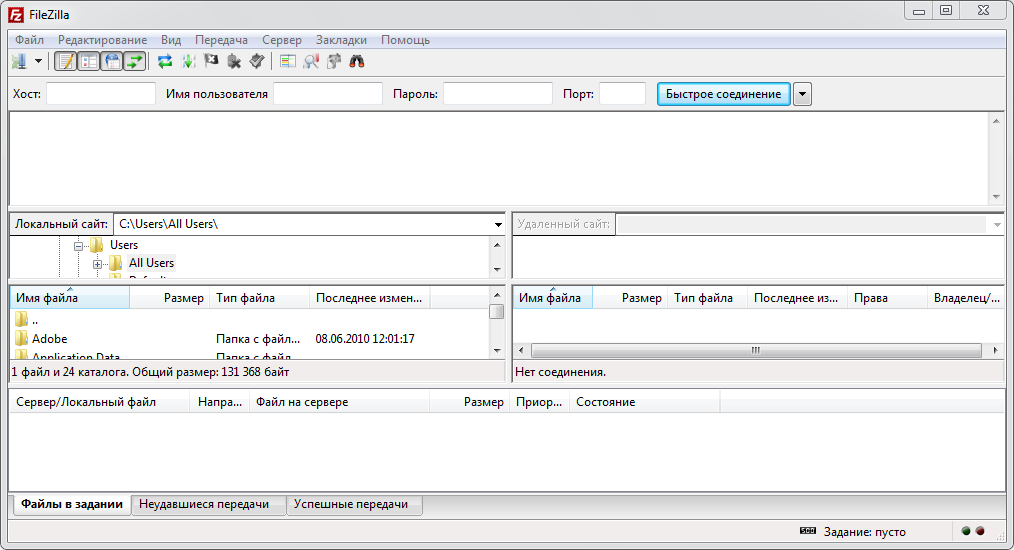The height and width of the screenshot is (550, 1014).
Task: Open the Вид menu
Action: pos(171,40)
